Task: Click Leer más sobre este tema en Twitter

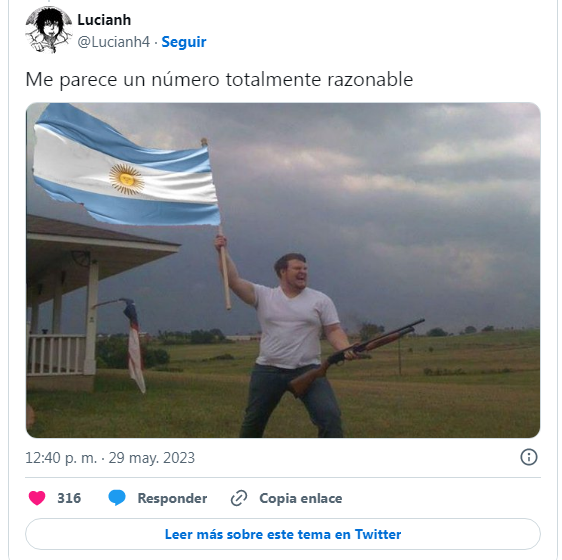Action: tap(283, 534)
